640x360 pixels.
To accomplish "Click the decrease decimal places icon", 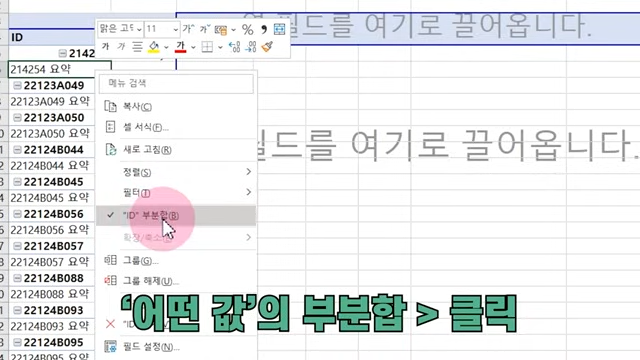I will [251, 47].
